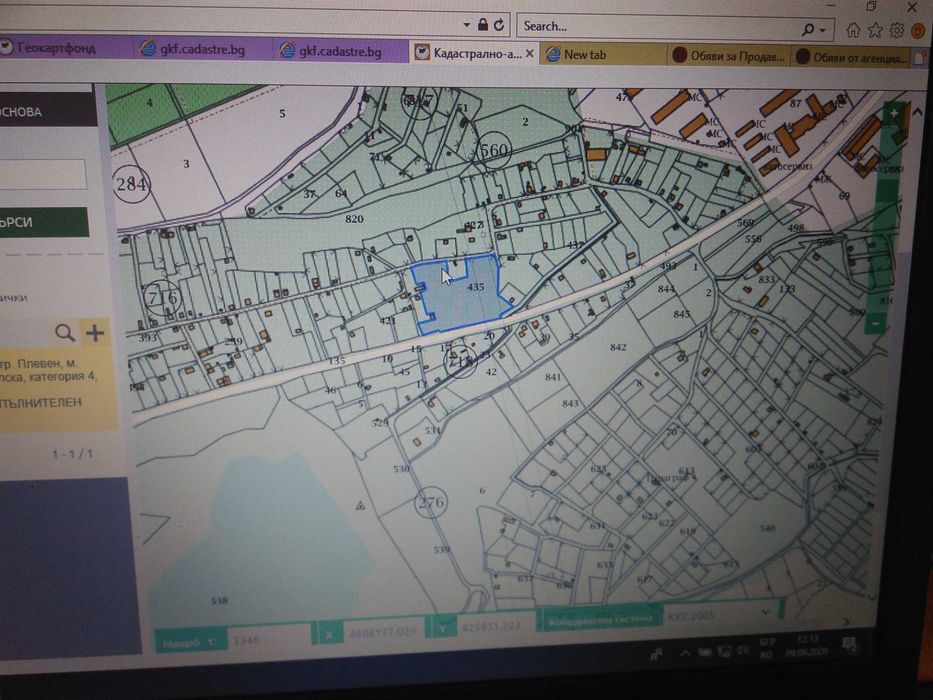Click the map zoom-in plus button
Viewport: 933px width, 700px height.
pyautogui.click(x=893, y=112)
